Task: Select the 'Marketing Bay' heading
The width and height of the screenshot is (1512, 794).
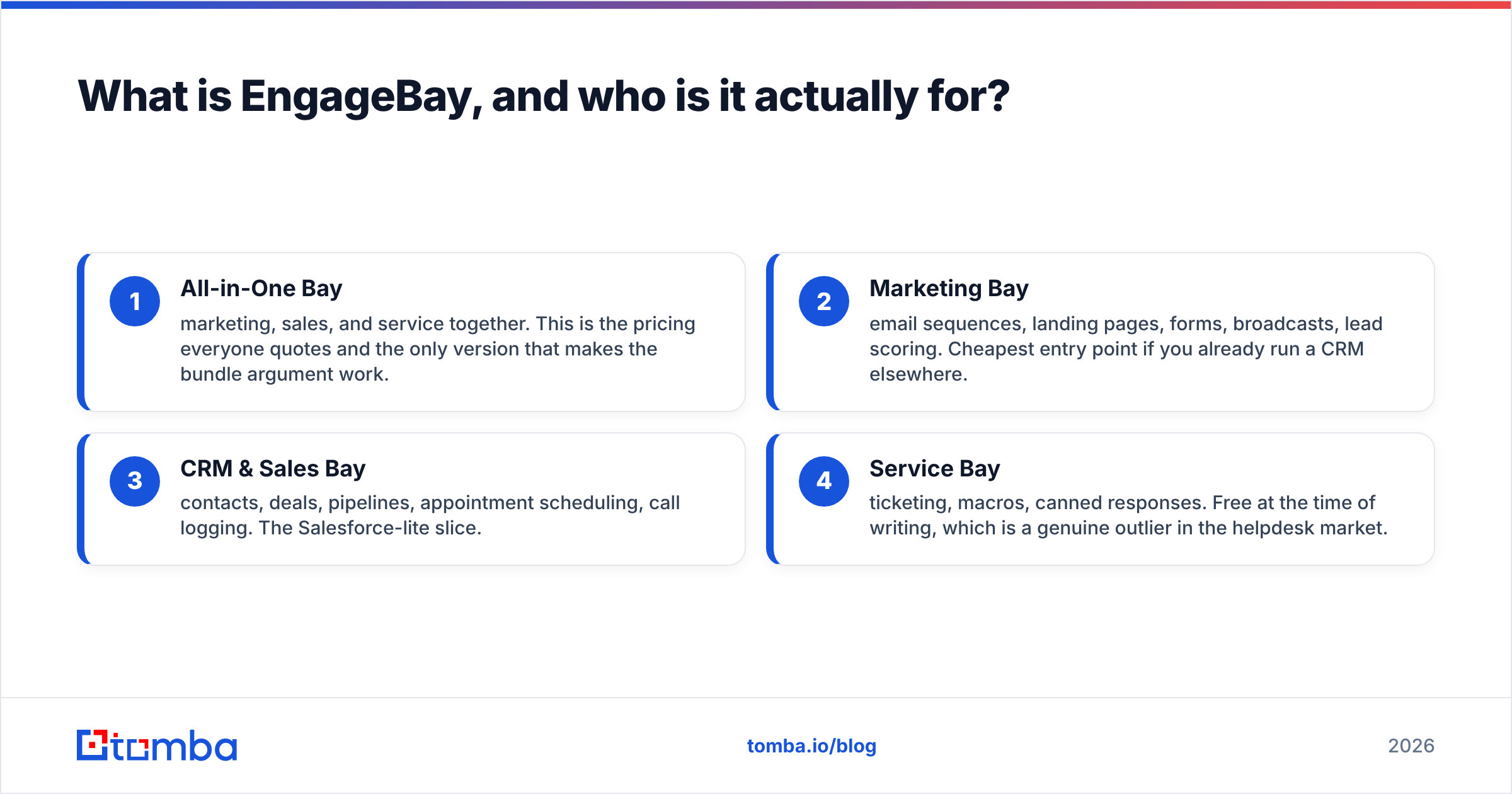Action: point(949,289)
